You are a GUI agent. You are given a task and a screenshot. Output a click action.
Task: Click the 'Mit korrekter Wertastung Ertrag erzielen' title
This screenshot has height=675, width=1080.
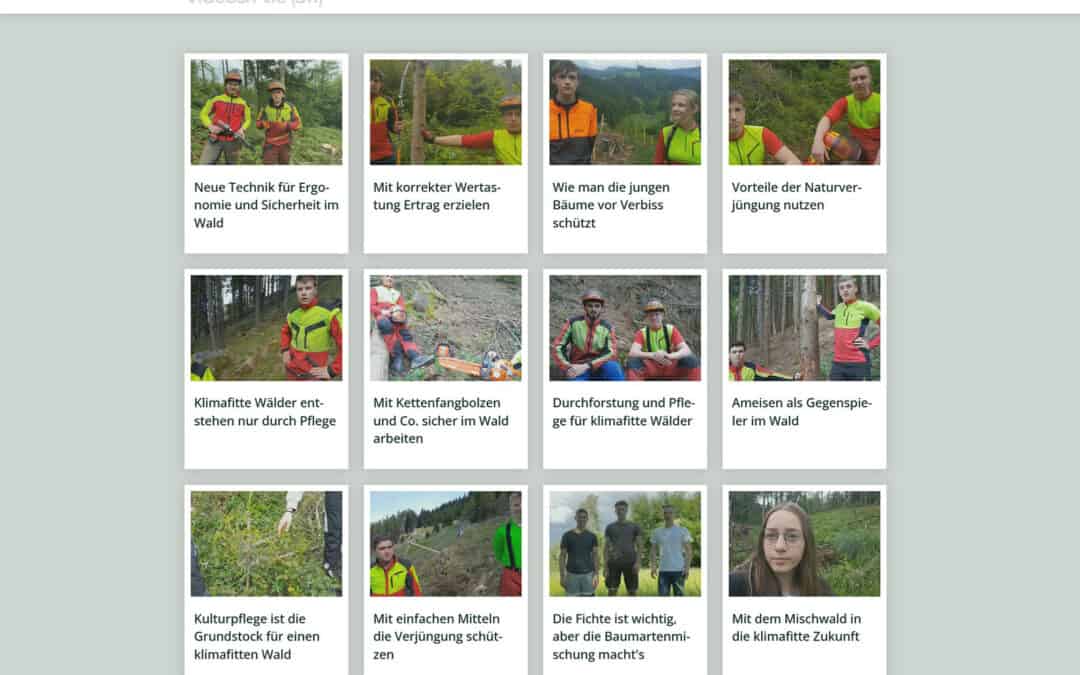437,196
